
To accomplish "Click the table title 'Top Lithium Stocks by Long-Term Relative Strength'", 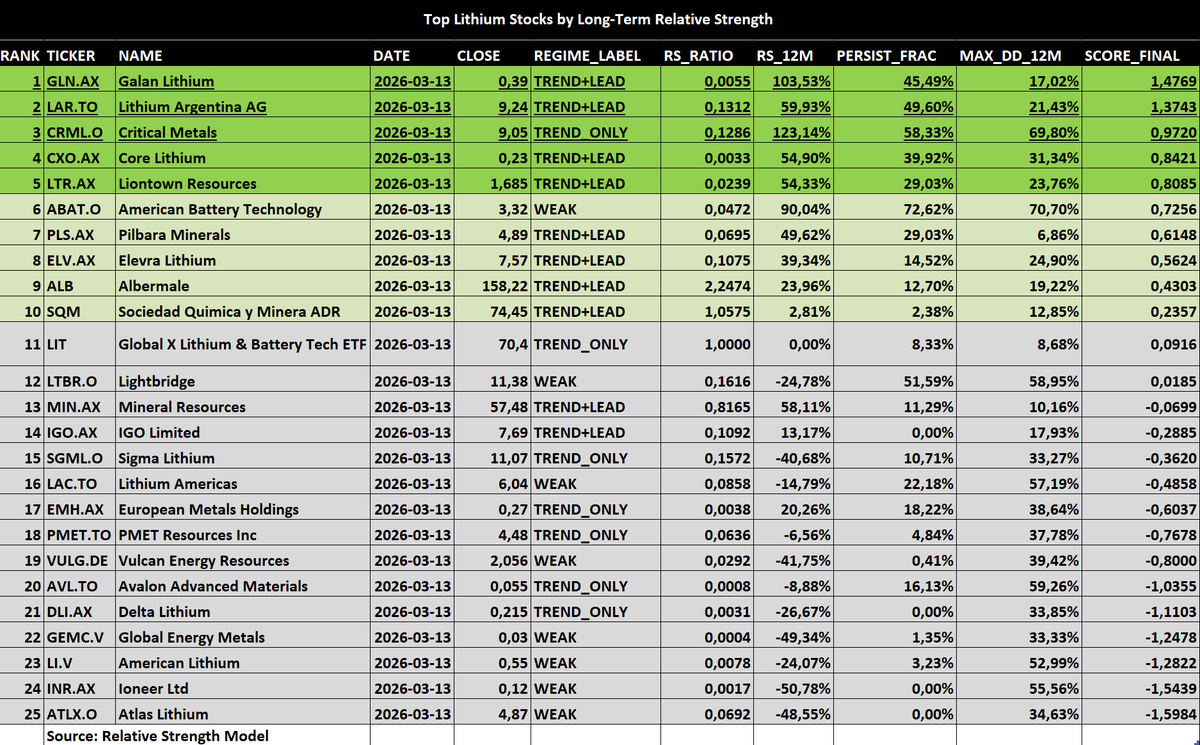I will [600, 19].
